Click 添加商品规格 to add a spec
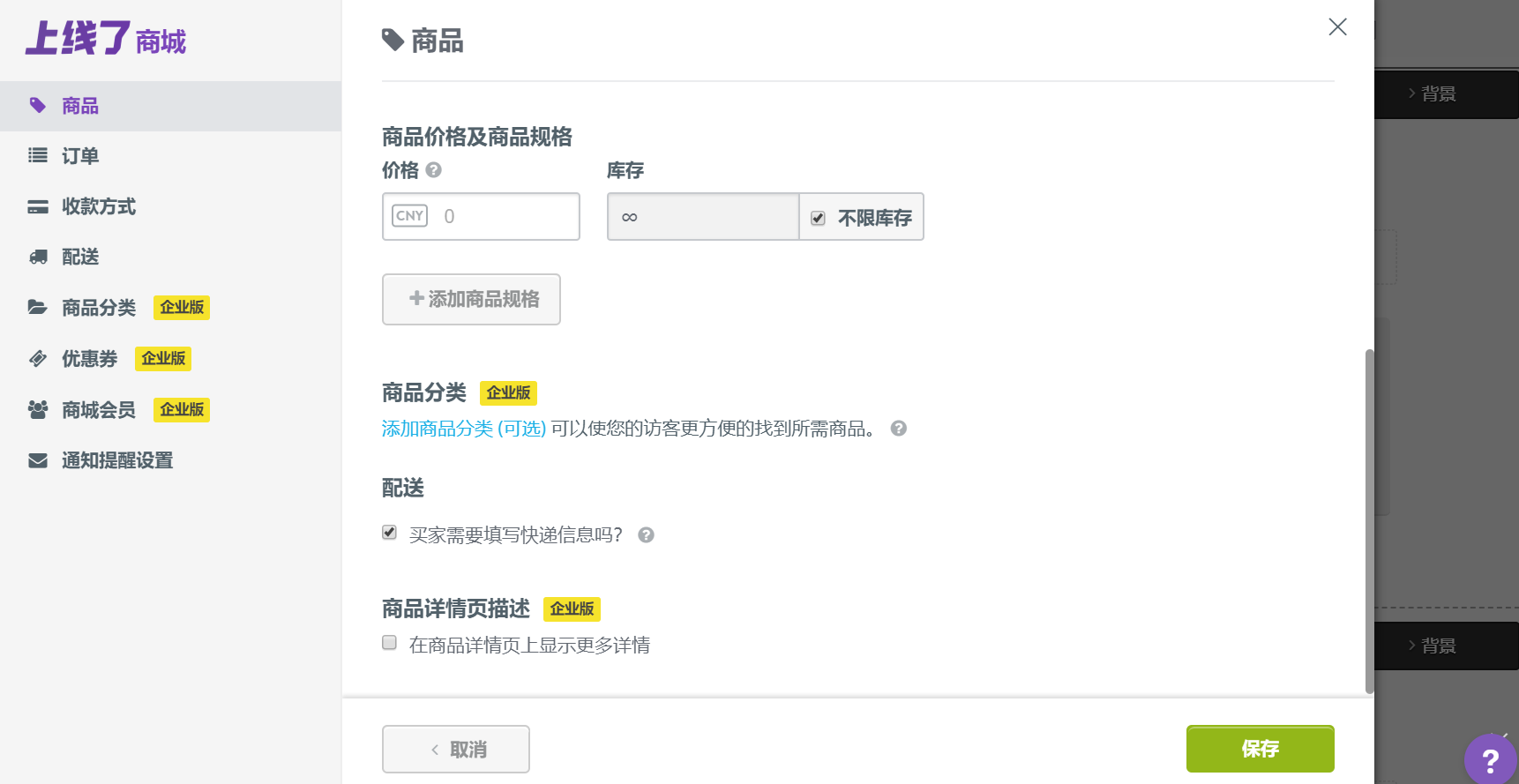 (x=471, y=299)
